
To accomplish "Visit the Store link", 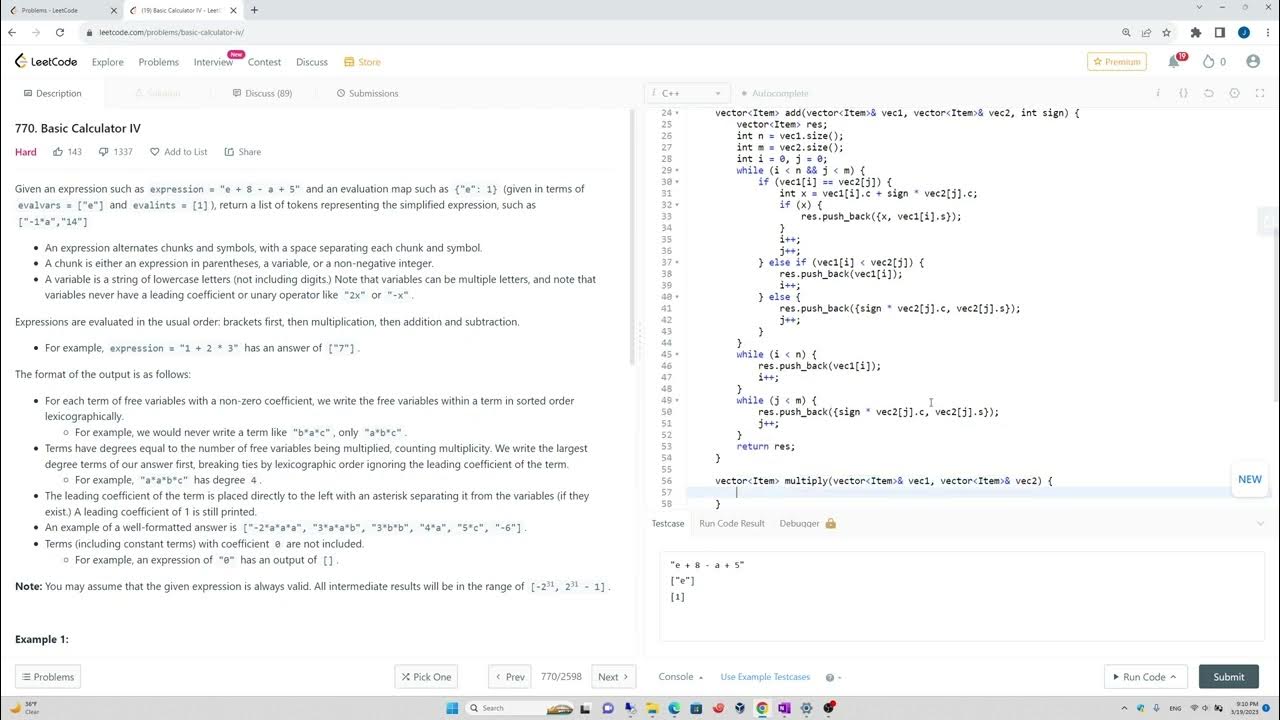I will (x=362, y=62).
